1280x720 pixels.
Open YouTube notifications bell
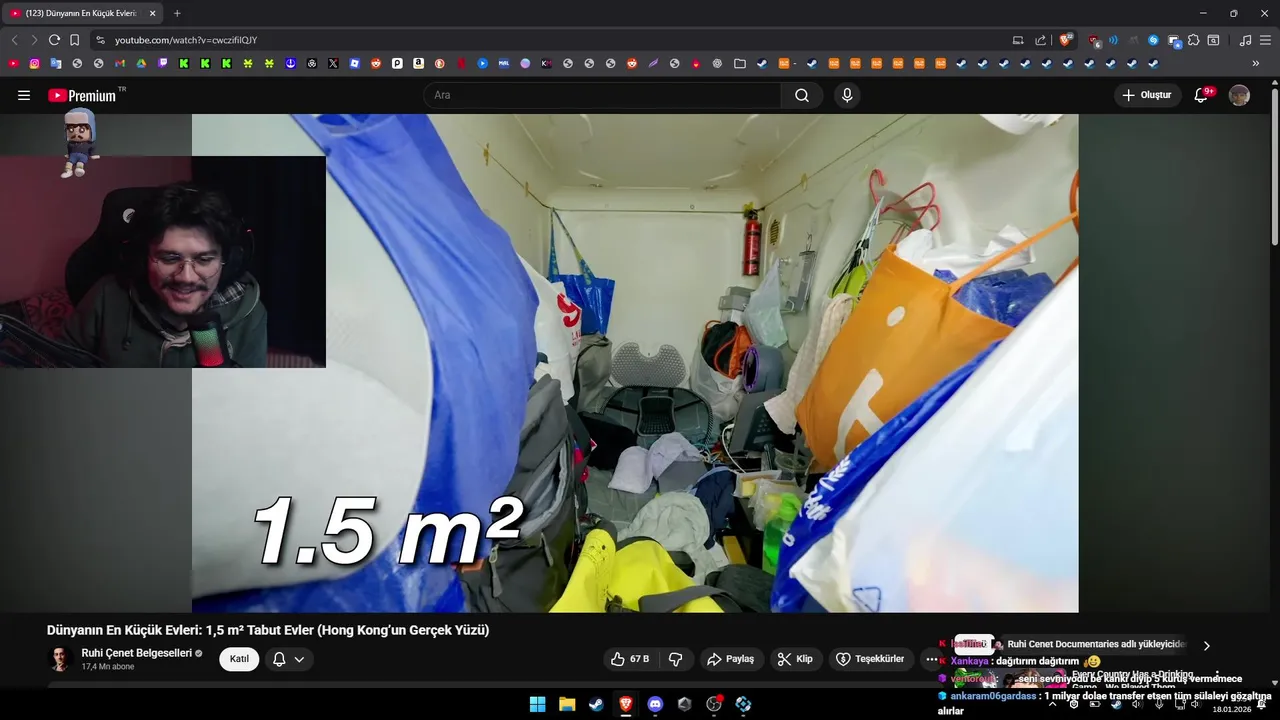[1202, 95]
